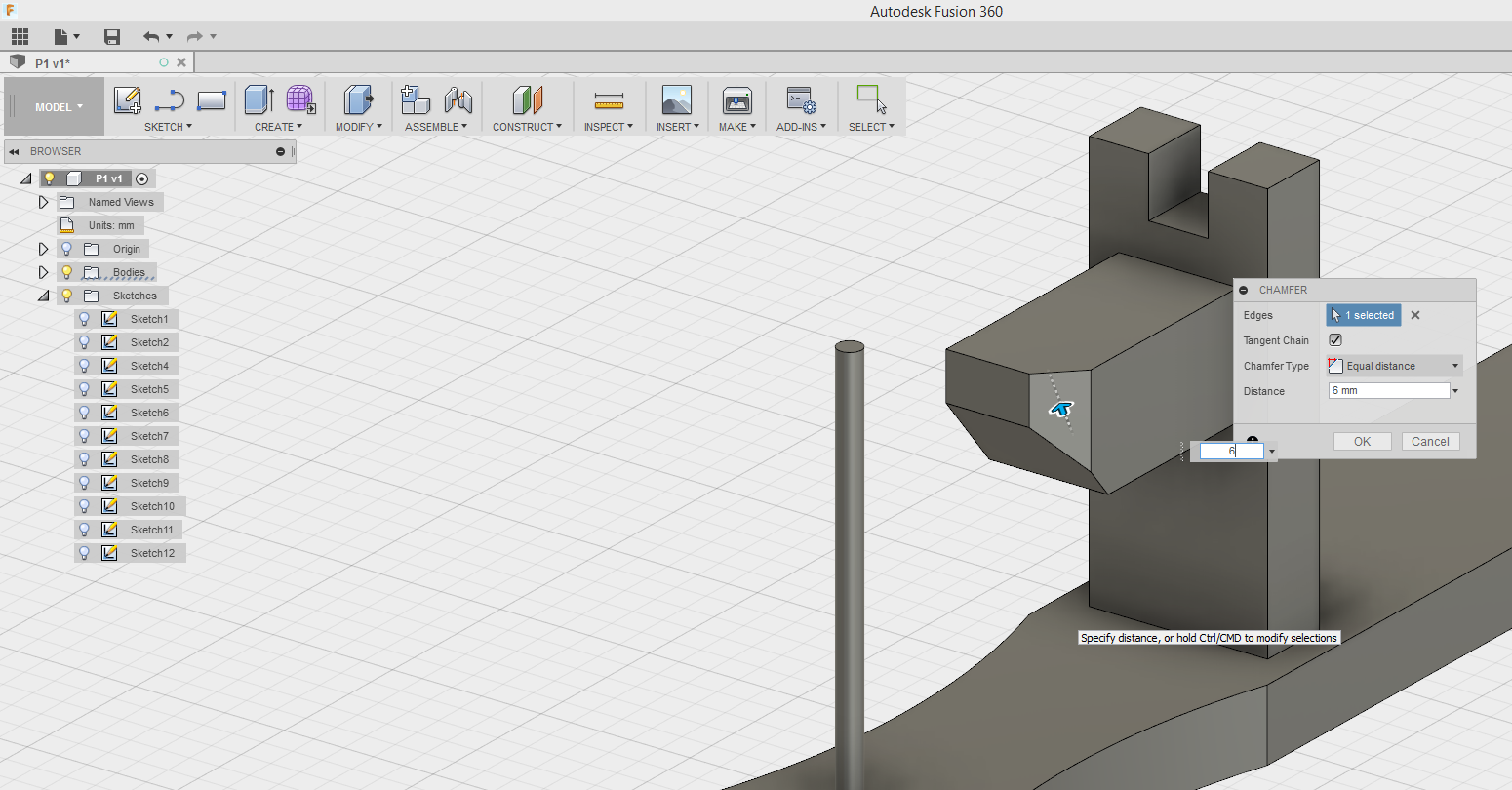Toggle visibility of P1 v1 root
The height and width of the screenshot is (790, 1512).
(x=50, y=179)
